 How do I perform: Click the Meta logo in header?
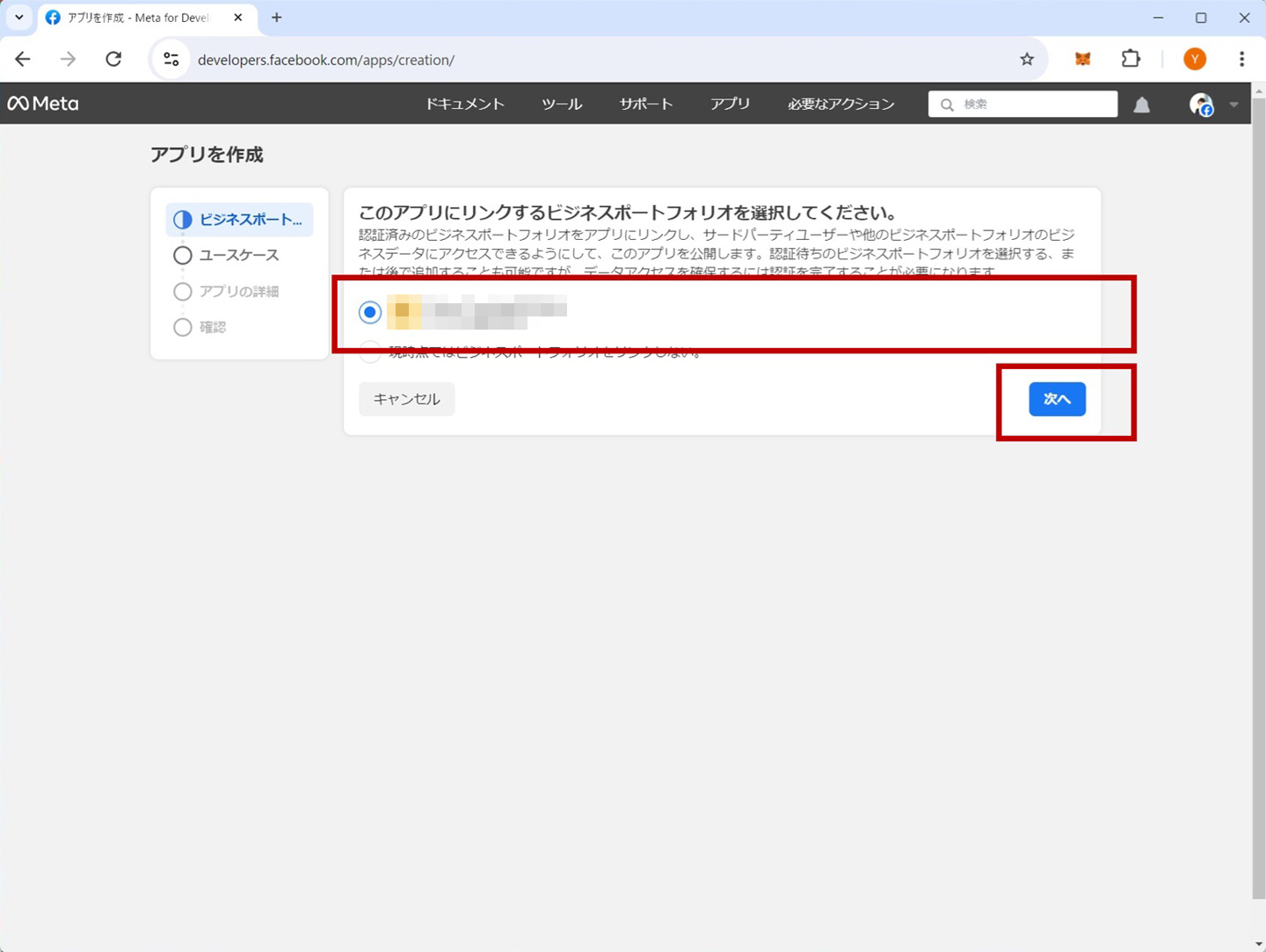pyautogui.click(x=43, y=104)
